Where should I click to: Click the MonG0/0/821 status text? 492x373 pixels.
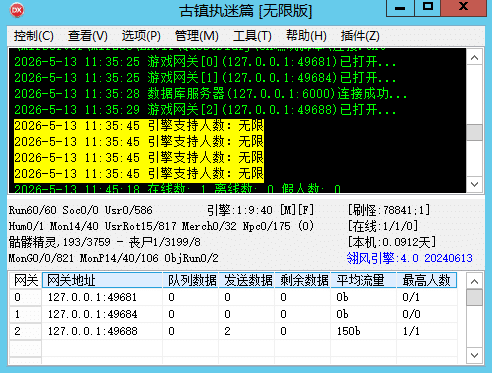(41, 258)
